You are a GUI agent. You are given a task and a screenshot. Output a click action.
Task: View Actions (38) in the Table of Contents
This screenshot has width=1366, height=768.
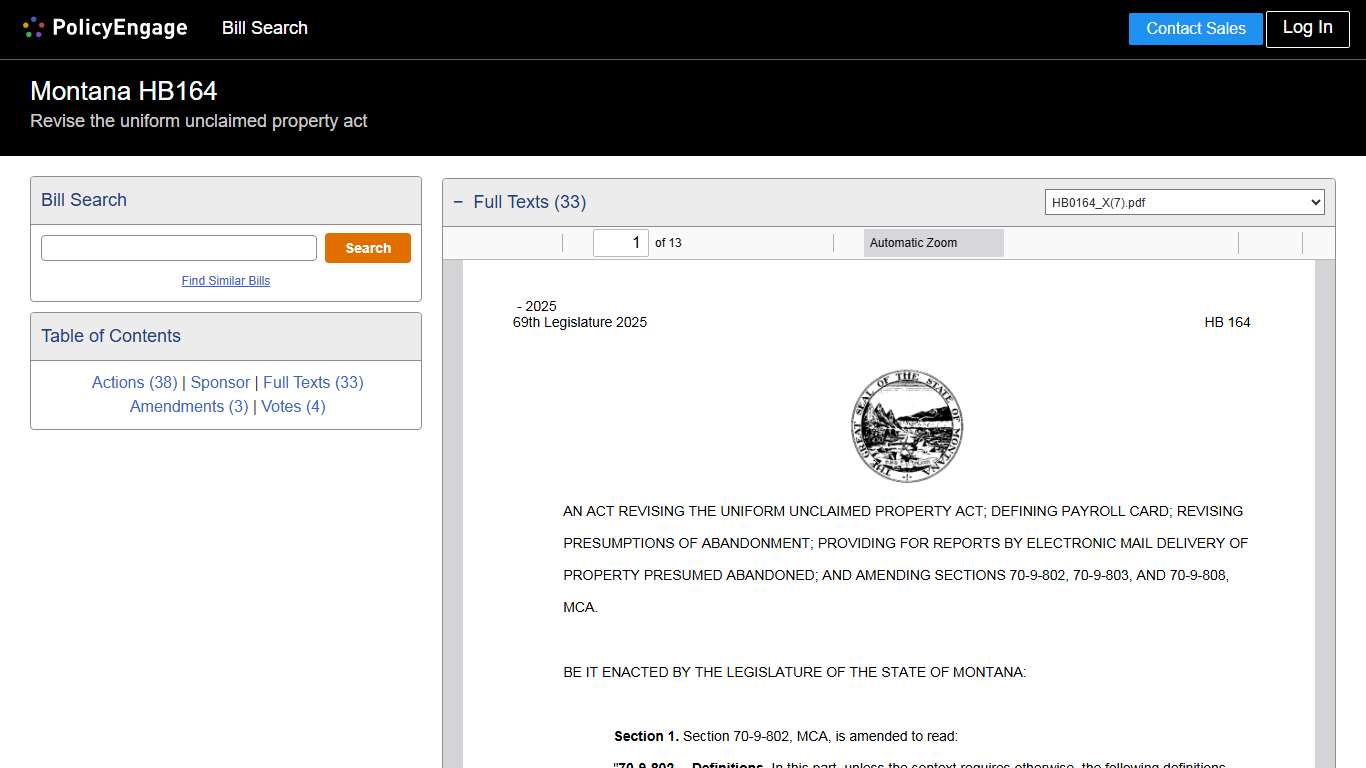pos(134,382)
